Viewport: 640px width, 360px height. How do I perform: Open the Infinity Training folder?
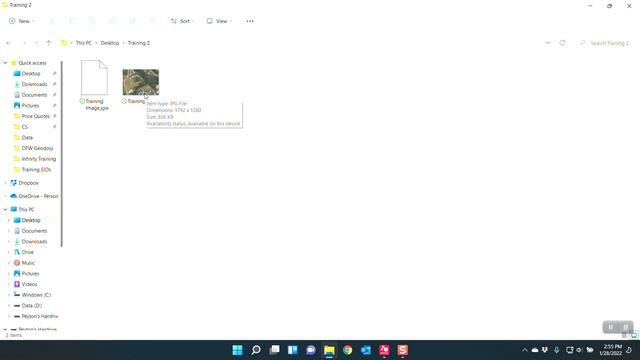[x=39, y=159]
